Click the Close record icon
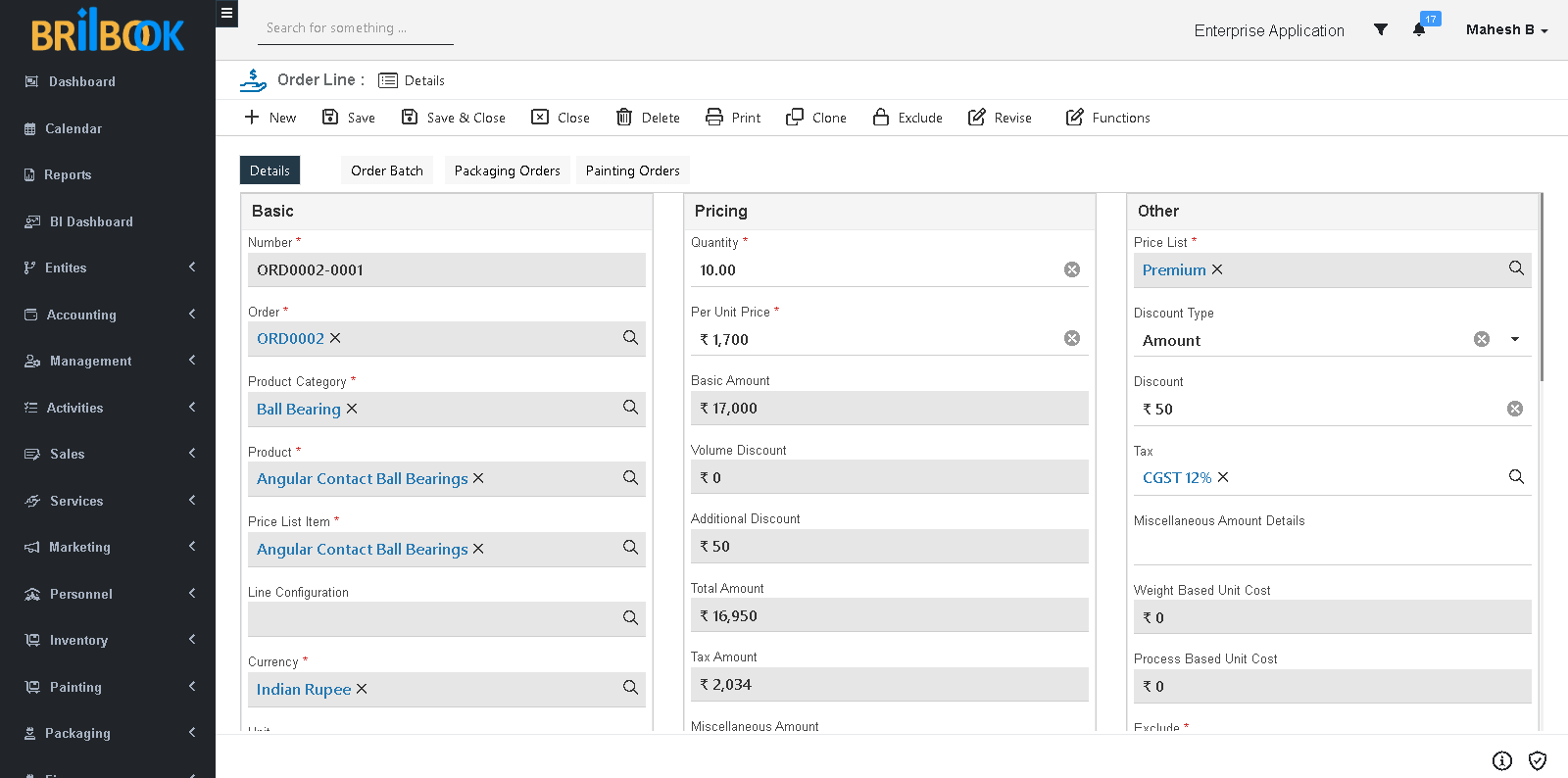The image size is (1568, 778). (x=540, y=118)
